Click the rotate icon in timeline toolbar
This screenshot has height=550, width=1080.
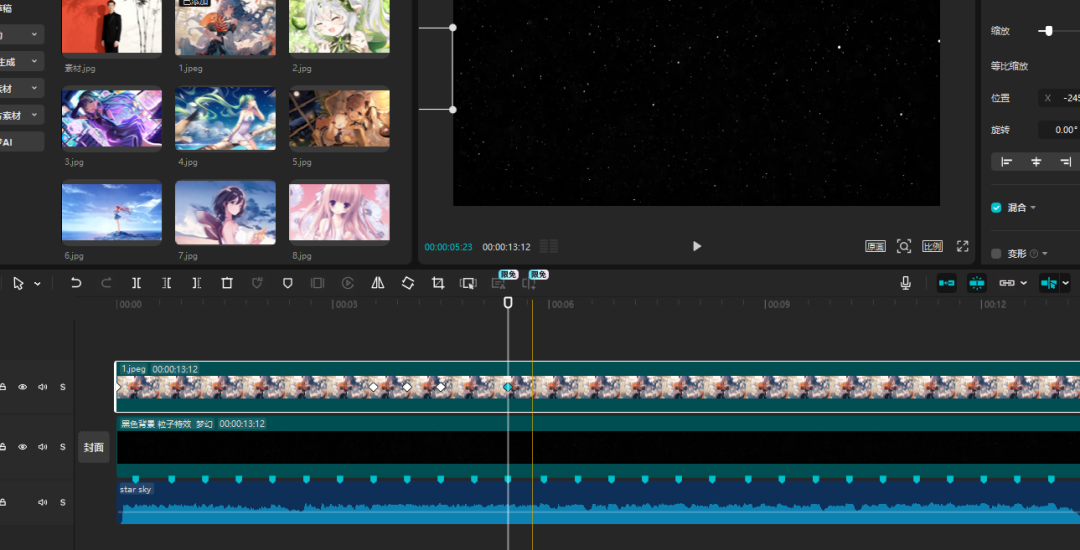tap(408, 283)
